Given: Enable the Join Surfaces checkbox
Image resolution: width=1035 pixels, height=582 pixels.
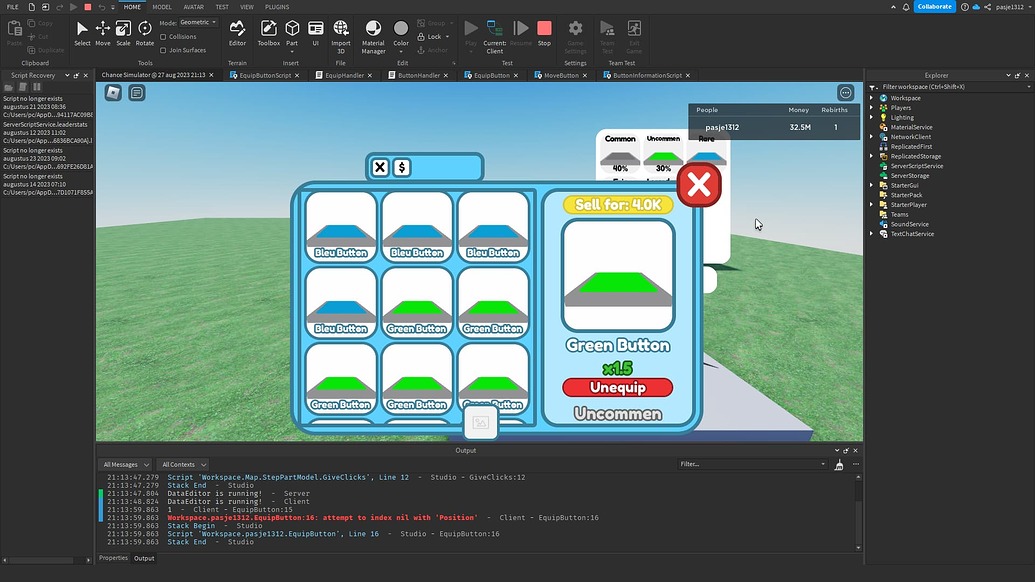Looking at the screenshot, I should (x=163, y=50).
